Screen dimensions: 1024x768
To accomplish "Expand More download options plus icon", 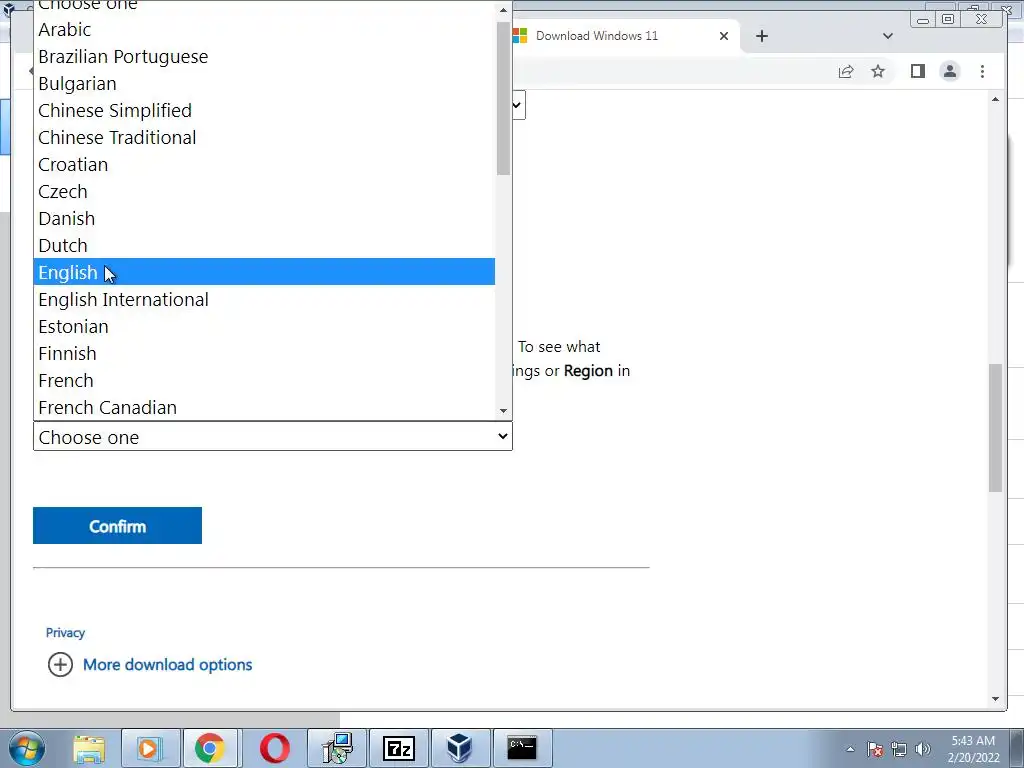I will [x=60, y=665].
